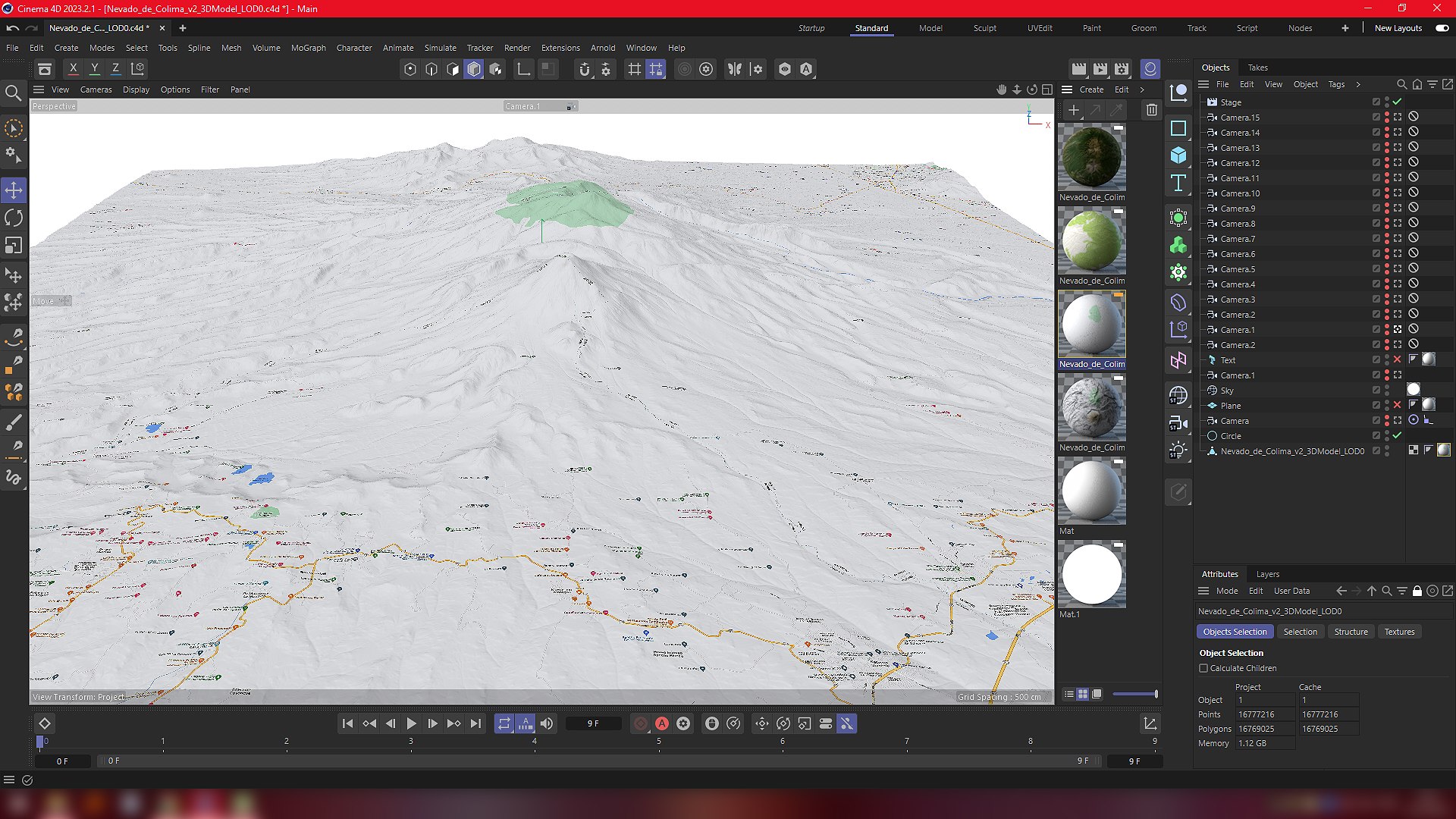Adjust material thumbnail size slider
1456x819 pixels.
[x=1134, y=694]
